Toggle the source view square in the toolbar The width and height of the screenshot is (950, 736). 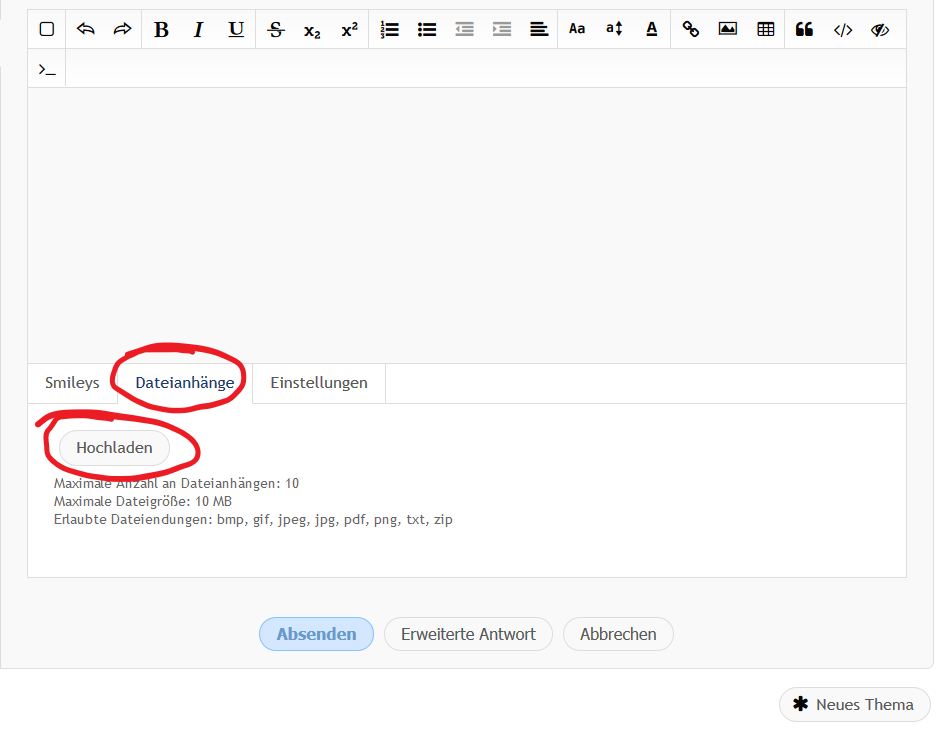[x=47, y=30]
